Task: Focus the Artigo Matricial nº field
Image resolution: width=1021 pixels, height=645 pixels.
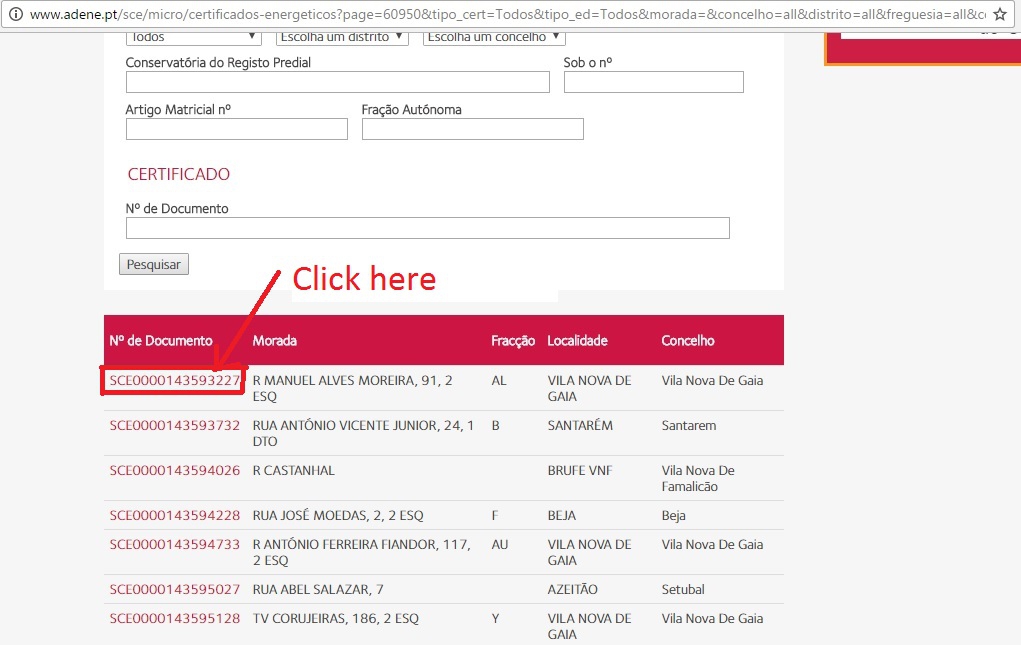Action: (236, 129)
